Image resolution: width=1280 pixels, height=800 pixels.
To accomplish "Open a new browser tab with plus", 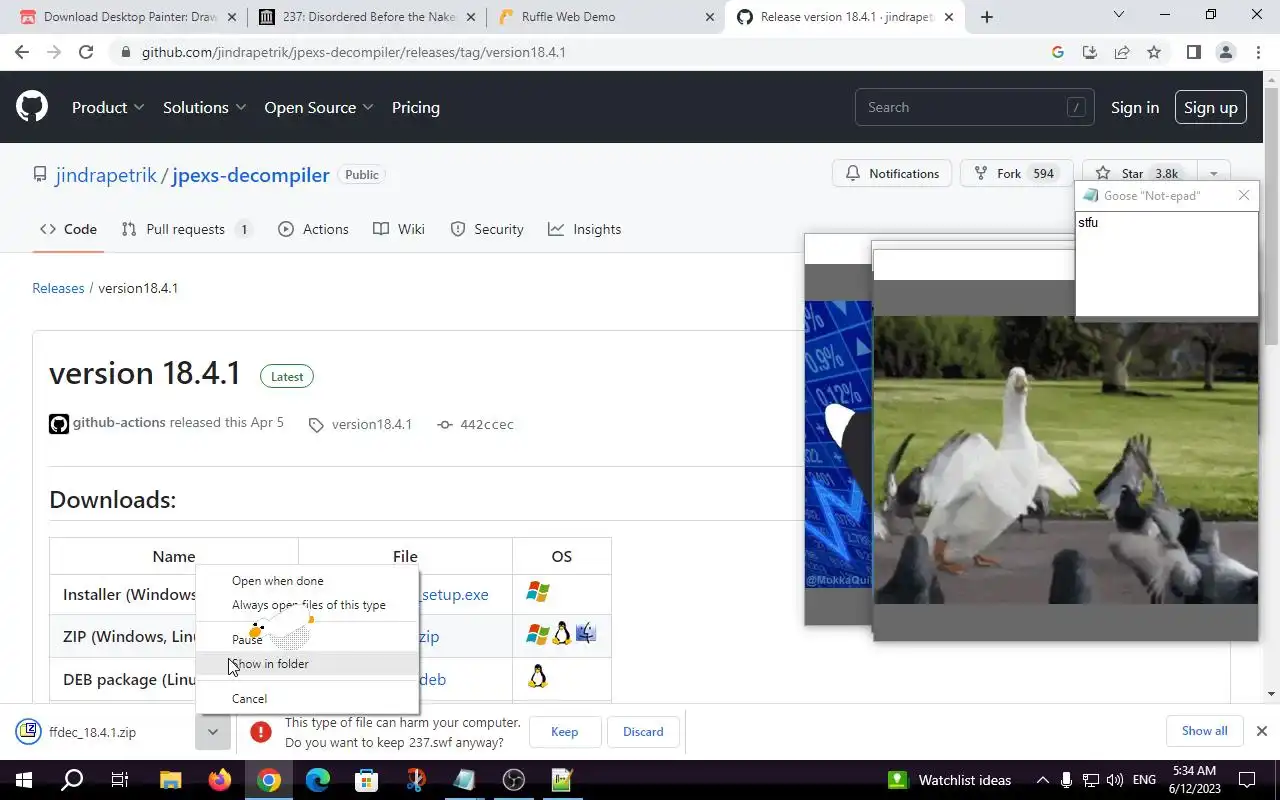I will pyautogui.click(x=987, y=17).
